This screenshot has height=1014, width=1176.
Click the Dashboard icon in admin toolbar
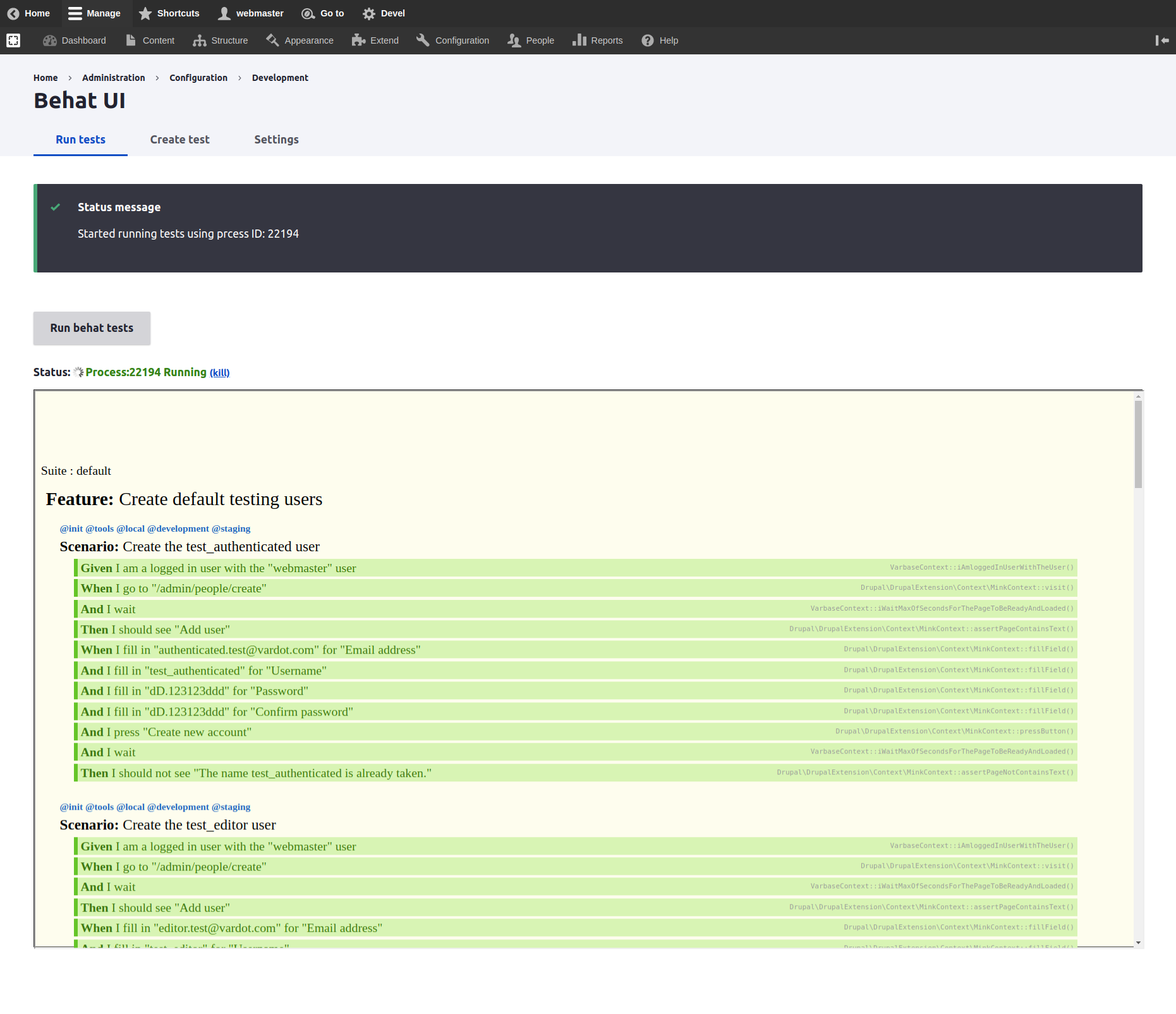coord(50,40)
